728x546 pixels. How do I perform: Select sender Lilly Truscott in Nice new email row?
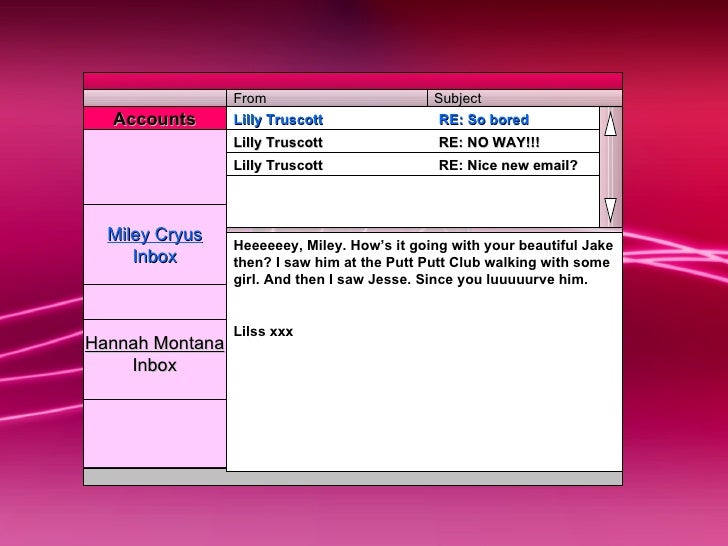278,165
